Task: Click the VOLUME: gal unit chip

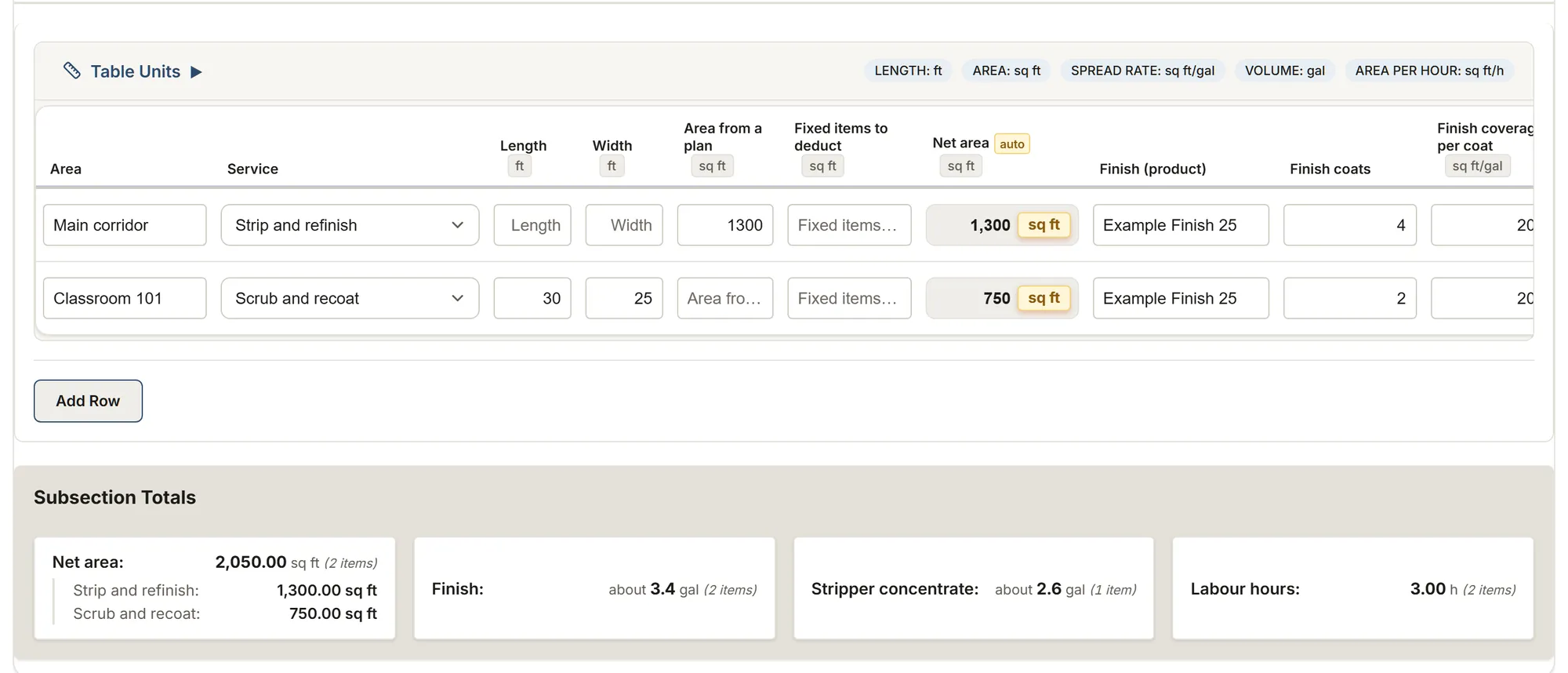Action: pyautogui.click(x=1285, y=71)
